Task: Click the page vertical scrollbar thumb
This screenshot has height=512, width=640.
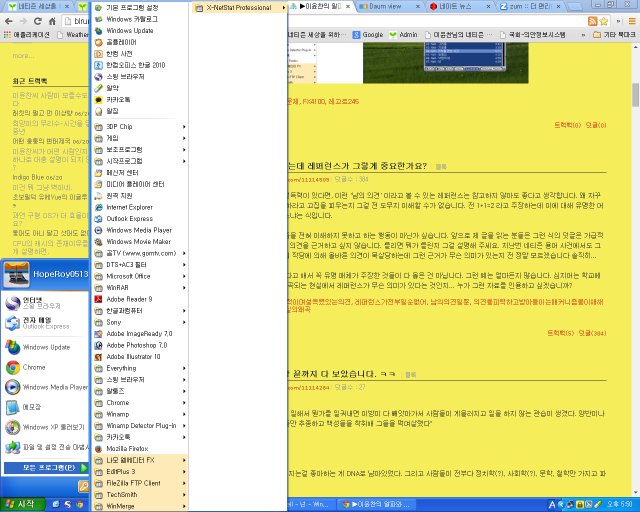Action: (636, 94)
